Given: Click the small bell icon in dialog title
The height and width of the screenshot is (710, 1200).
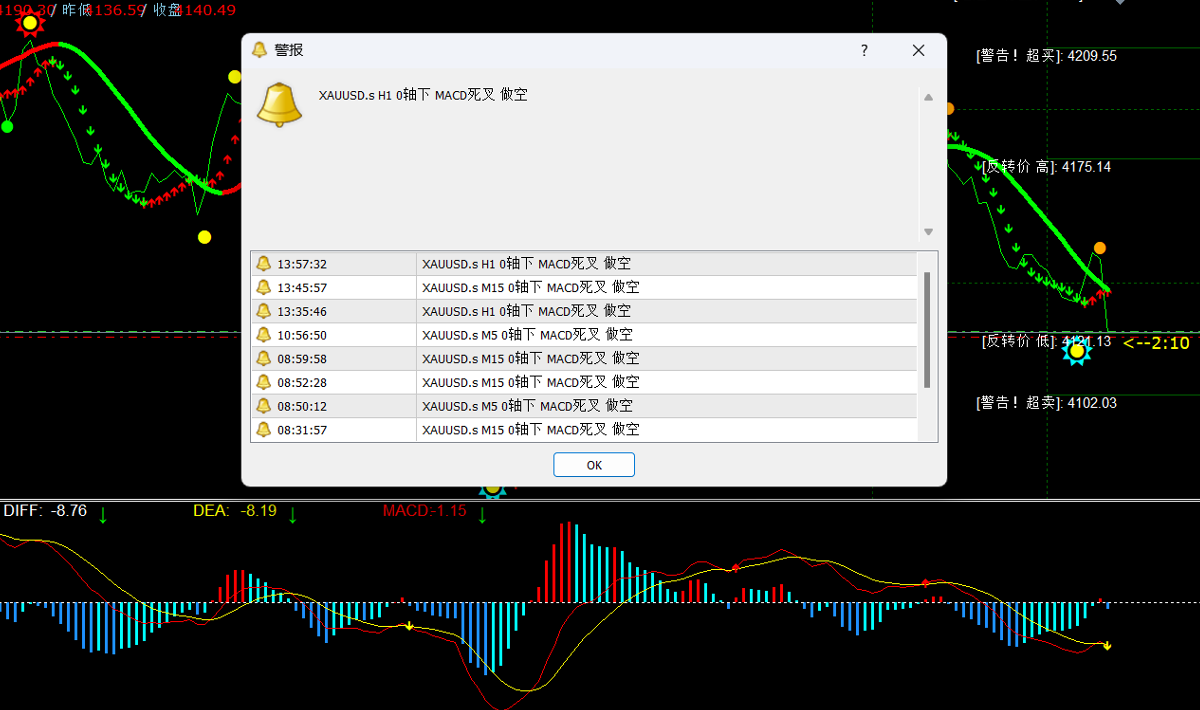Looking at the screenshot, I should (260, 50).
